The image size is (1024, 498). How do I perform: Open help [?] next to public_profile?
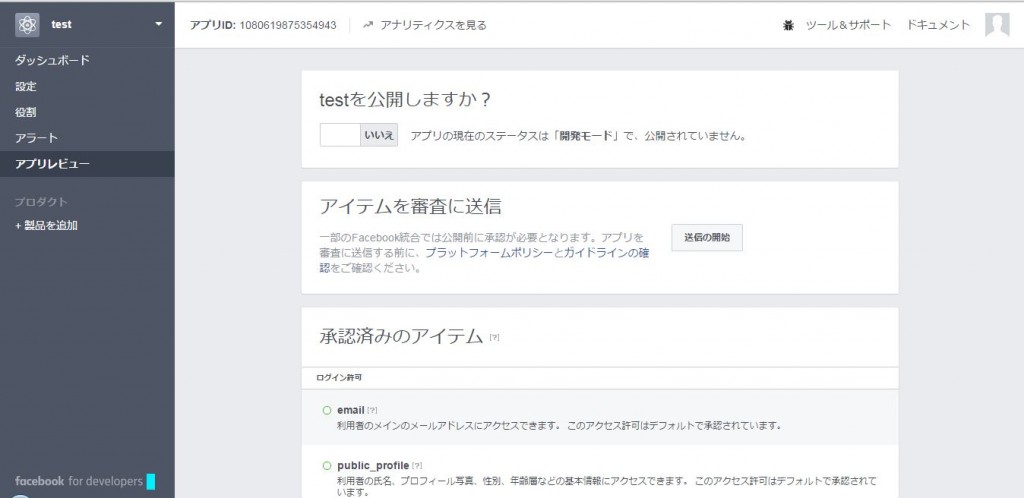[417, 466]
